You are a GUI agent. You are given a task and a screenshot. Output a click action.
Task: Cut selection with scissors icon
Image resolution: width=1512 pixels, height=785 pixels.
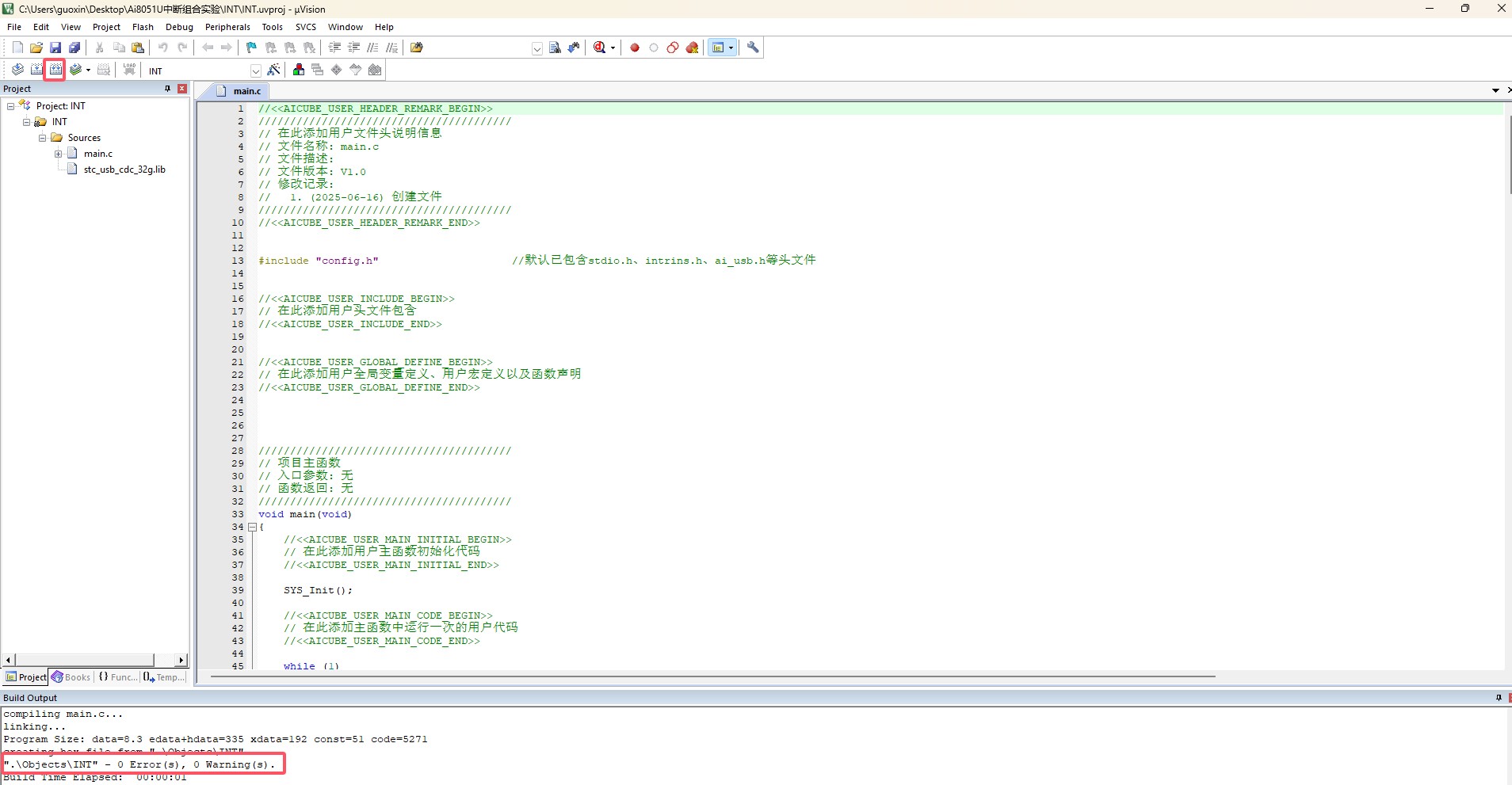coord(100,48)
